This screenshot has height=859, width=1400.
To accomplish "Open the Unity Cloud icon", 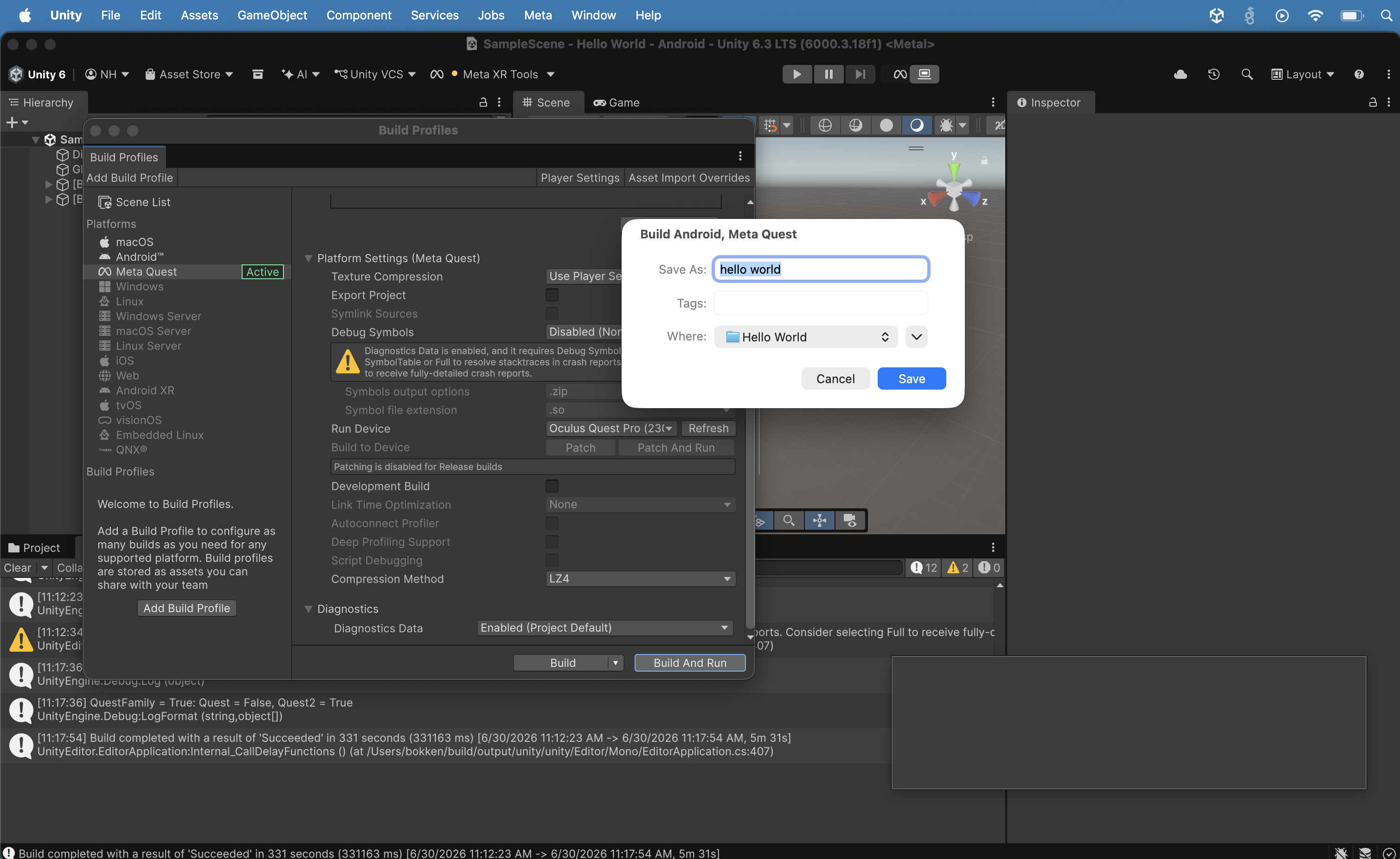I will coord(1180,74).
